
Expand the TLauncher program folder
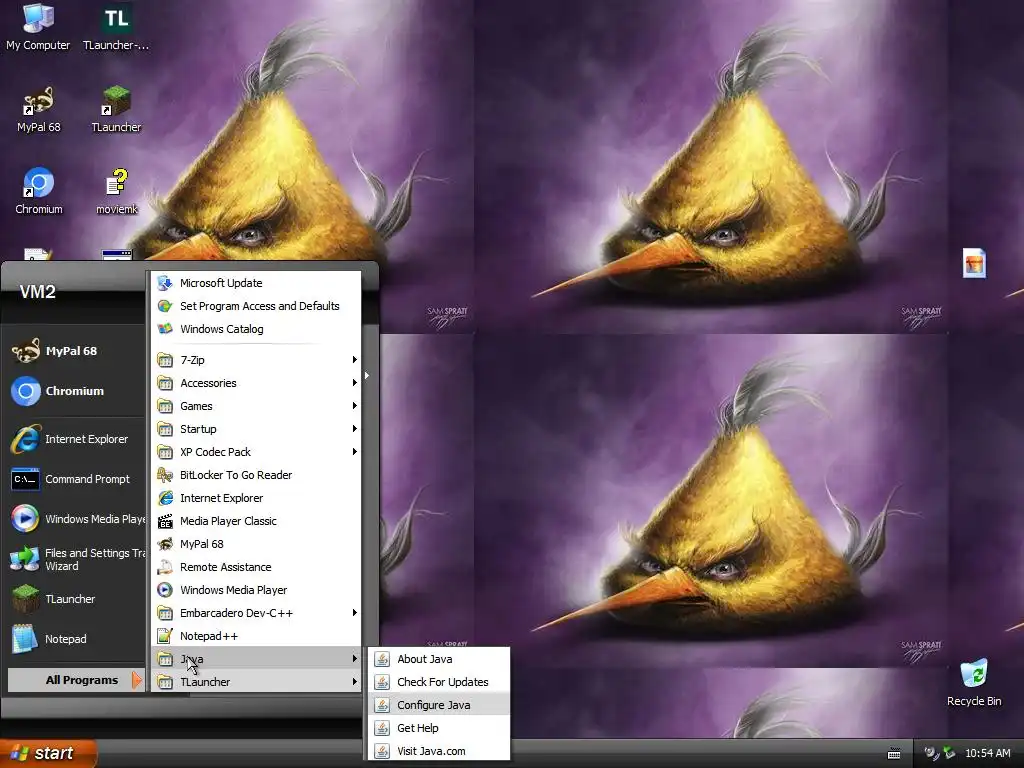point(256,682)
